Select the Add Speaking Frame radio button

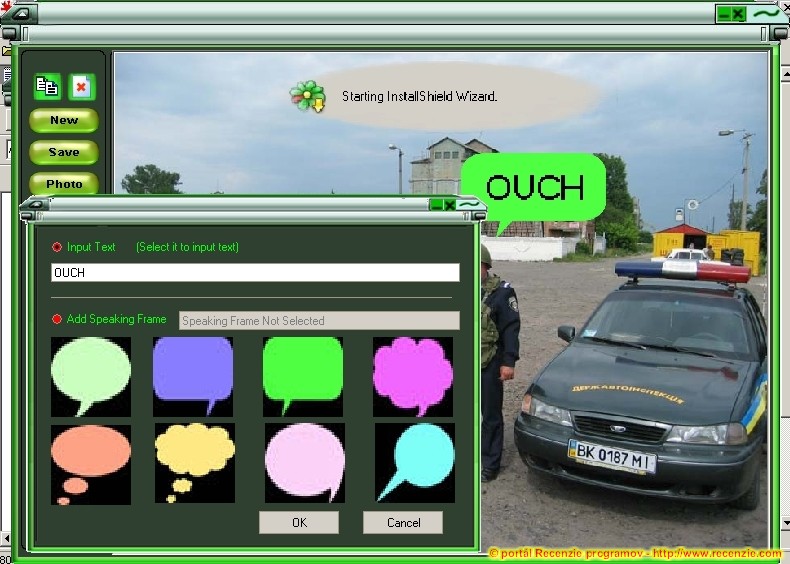tap(57, 319)
